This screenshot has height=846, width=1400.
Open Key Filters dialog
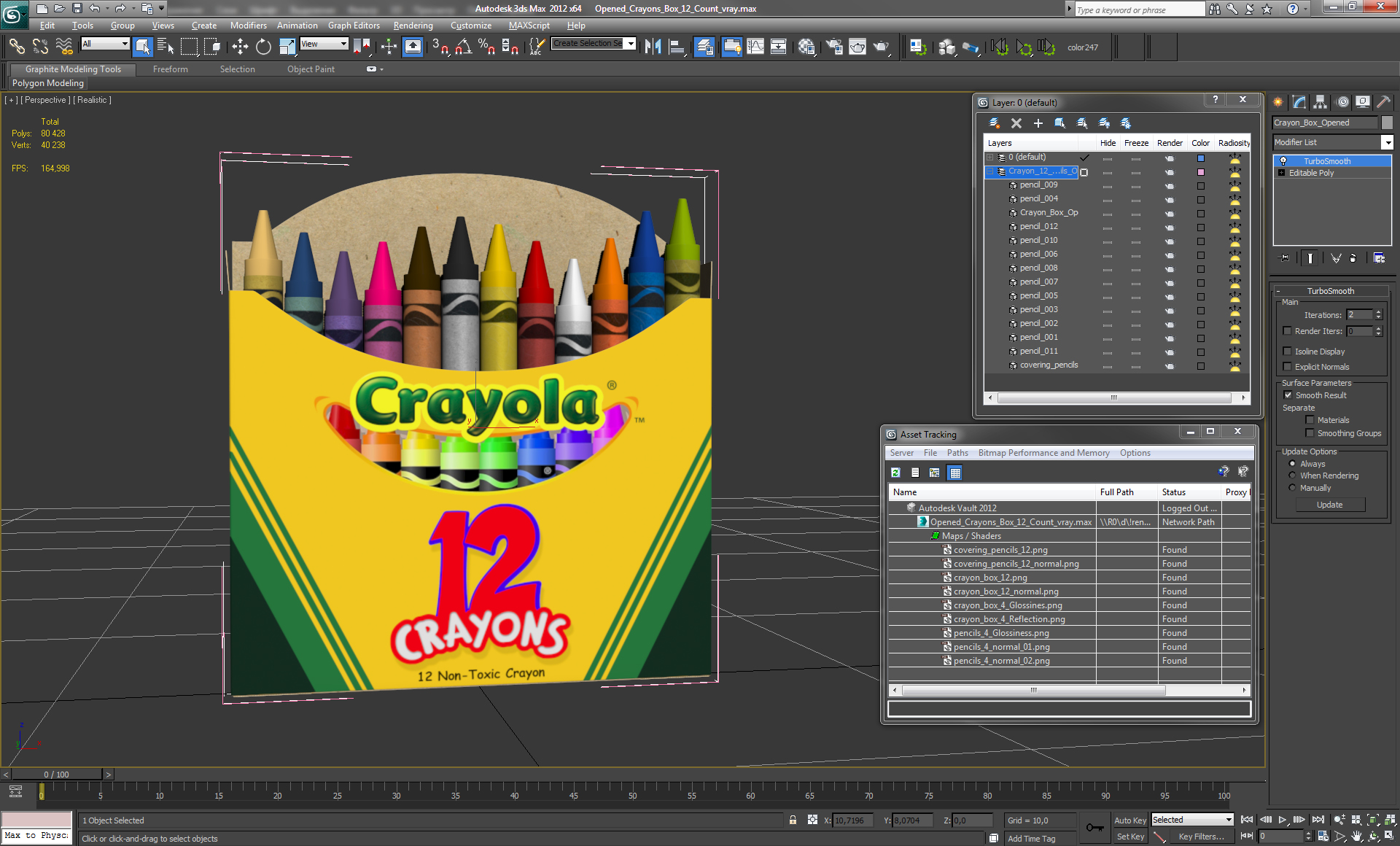tap(1201, 837)
